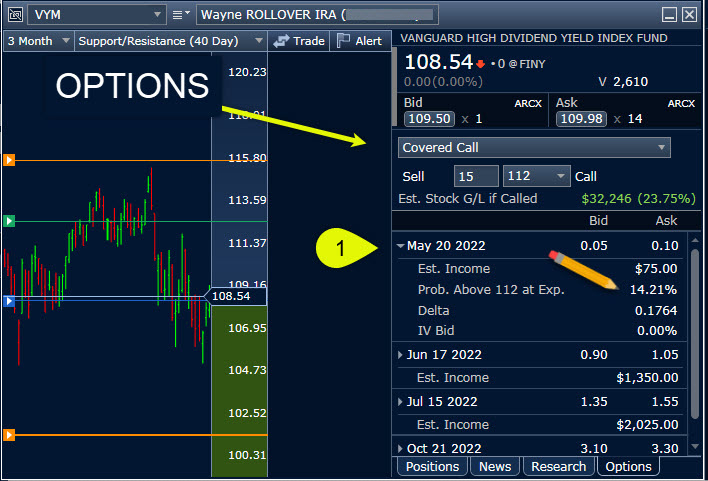Switch to the Positions tab
Screen dimensions: 708x481
[x=432, y=467]
